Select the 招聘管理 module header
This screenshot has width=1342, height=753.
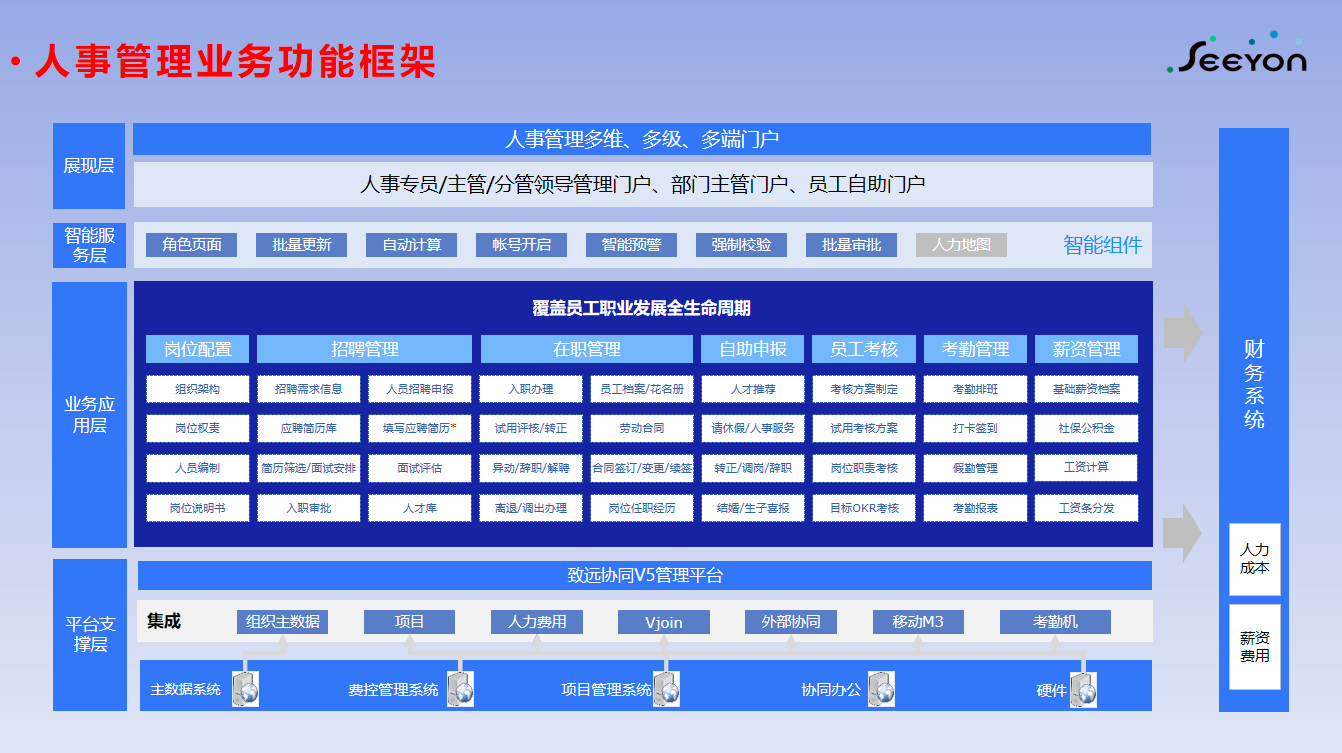pos(364,349)
